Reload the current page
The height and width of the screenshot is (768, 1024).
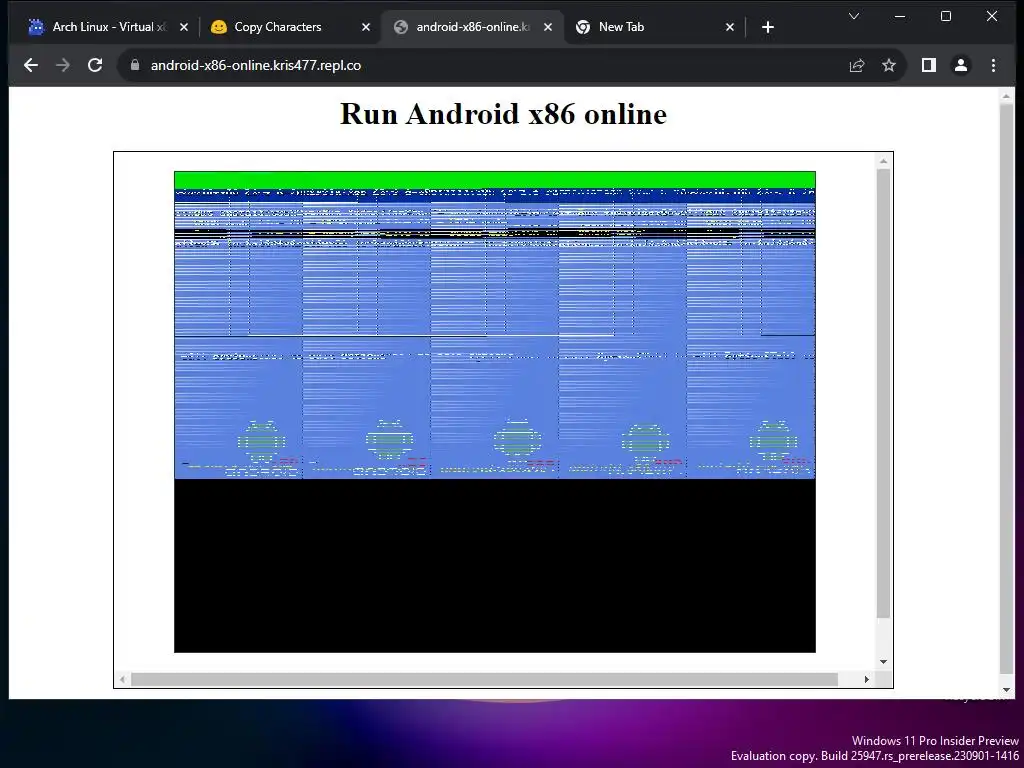click(x=95, y=65)
